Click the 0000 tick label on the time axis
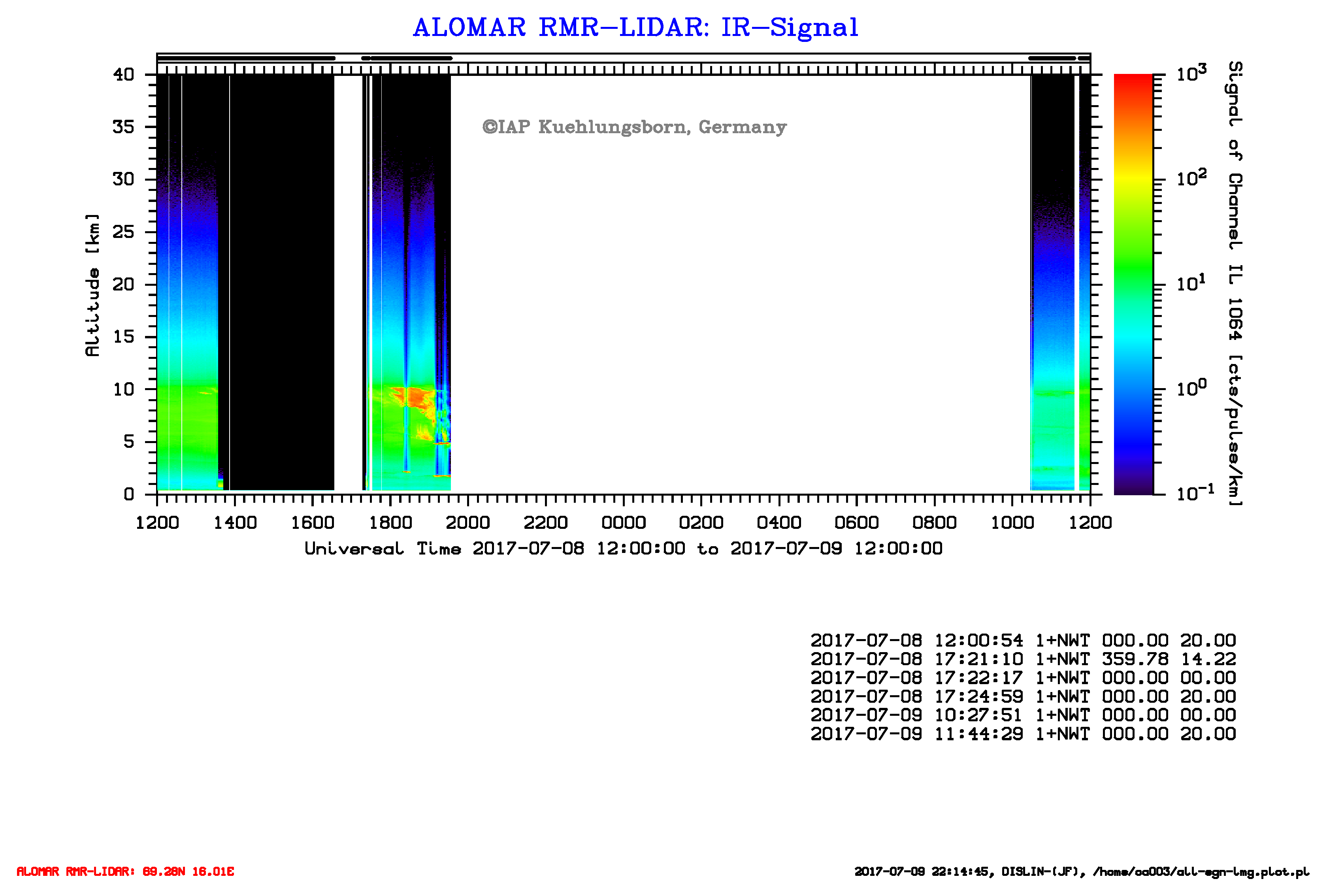Screen dimensions: 1327x896 coord(623,522)
